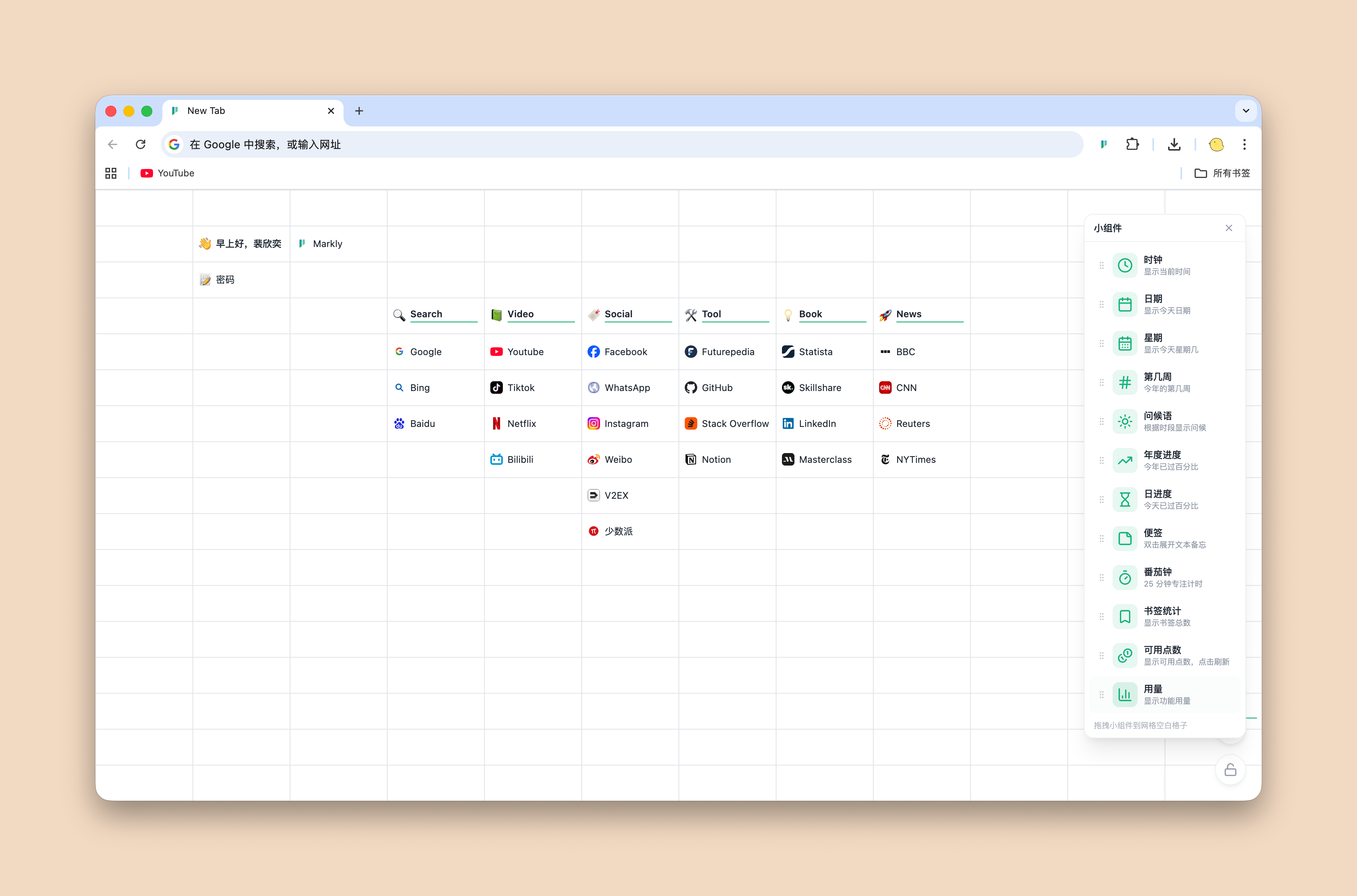Close the widgets panel

click(x=1229, y=228)
